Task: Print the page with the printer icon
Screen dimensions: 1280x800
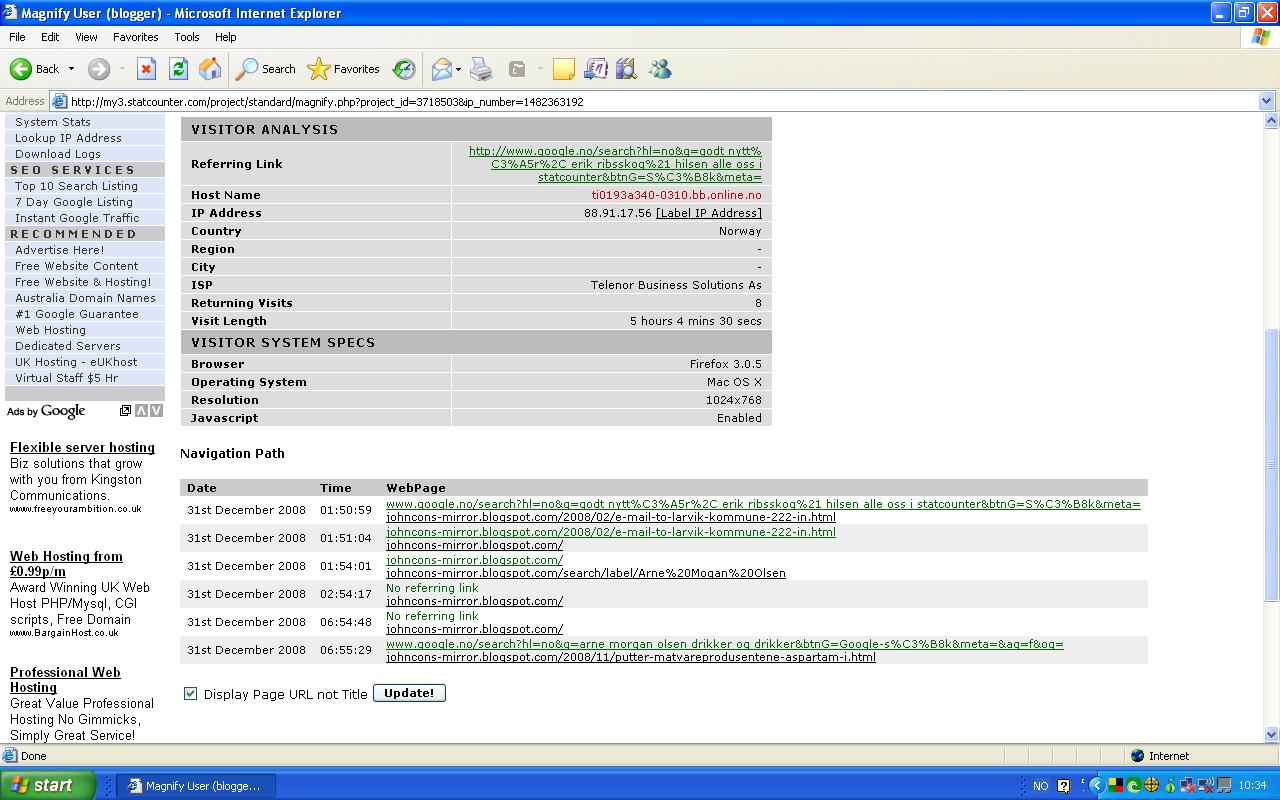Action: pos(481,69)
